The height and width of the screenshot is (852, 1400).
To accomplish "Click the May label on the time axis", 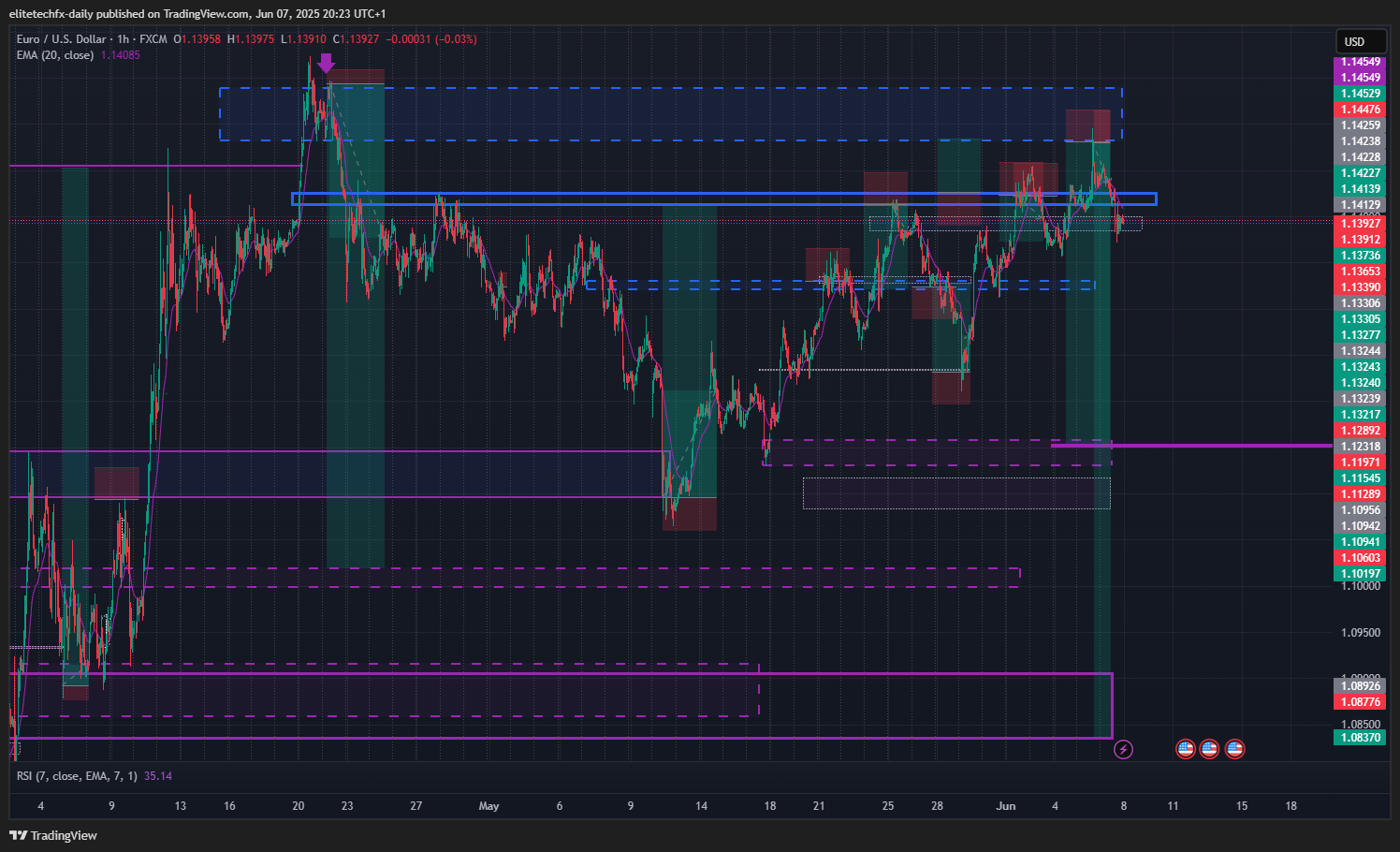I will [x=489, y=806].
